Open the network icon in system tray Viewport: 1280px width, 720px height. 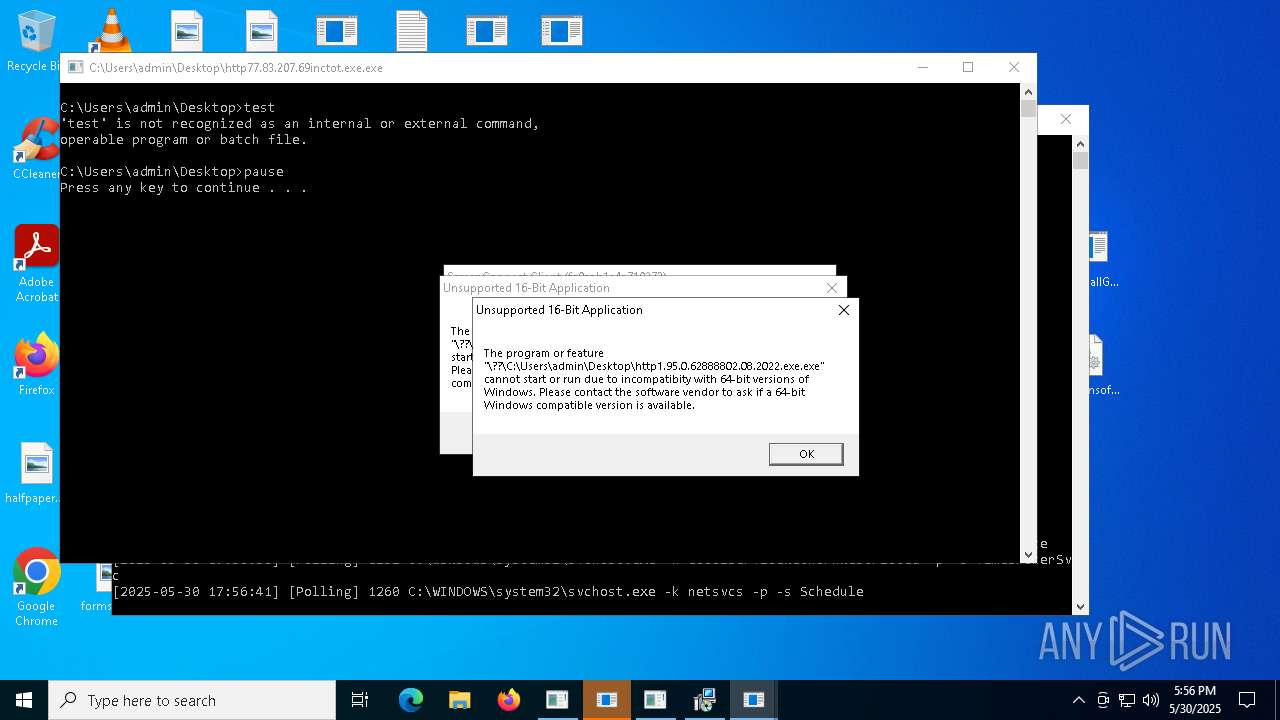coord(1127,700)
